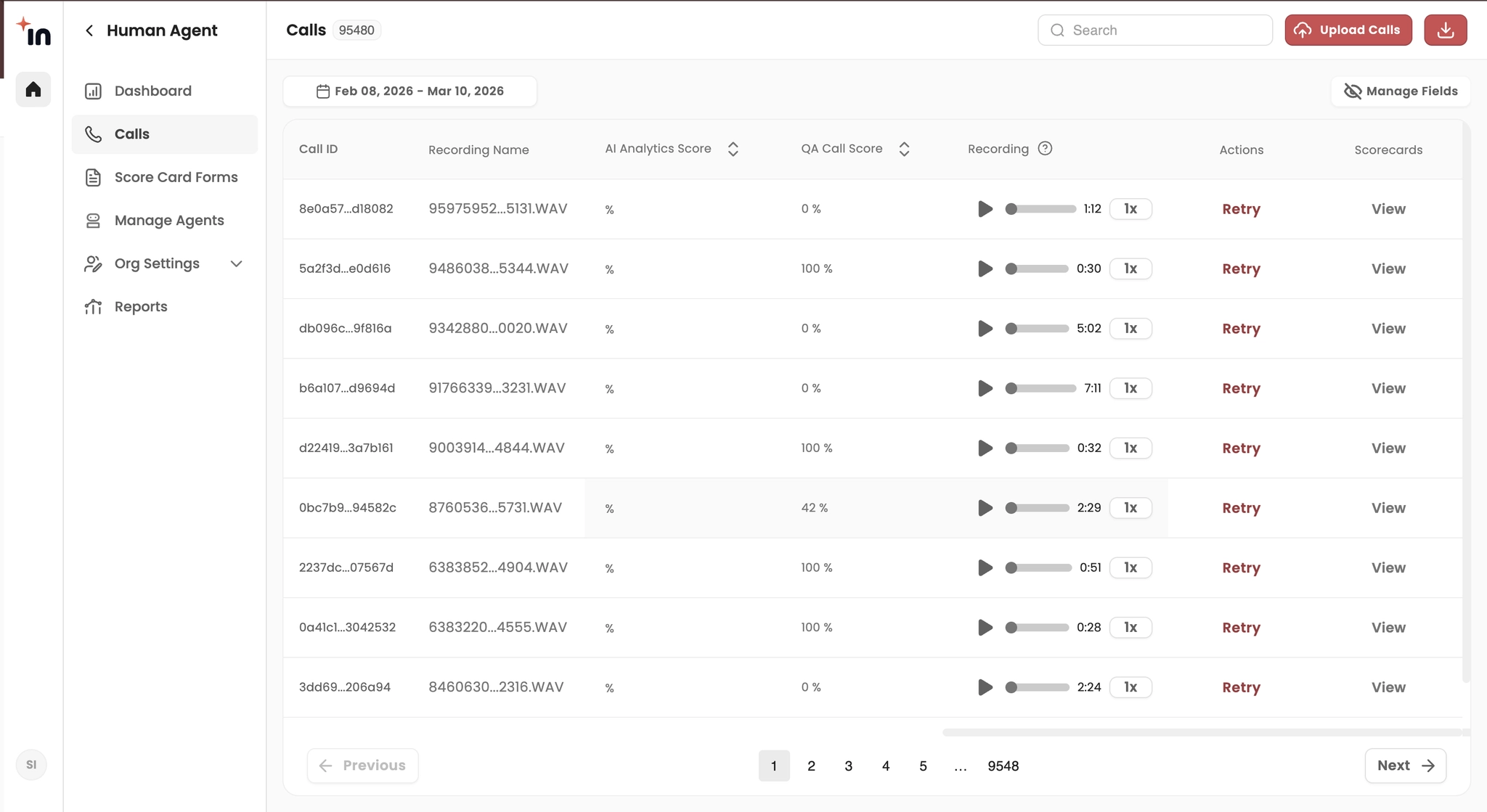
Task: Open the date range picker
Action: click(410, 91)
